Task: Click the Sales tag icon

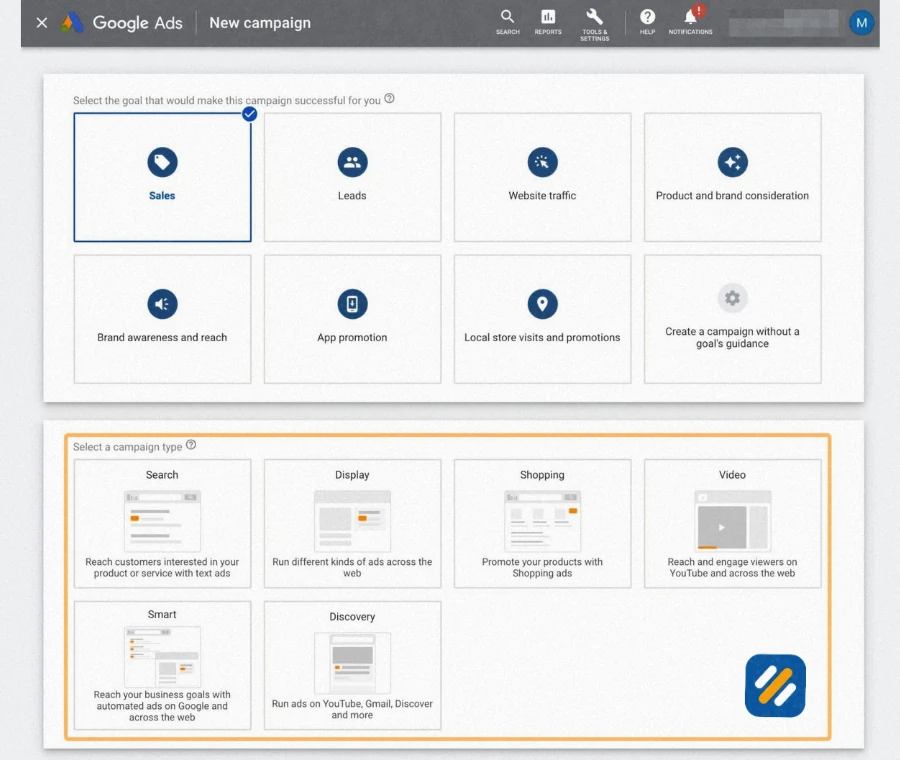Action: click(x=162, y=162)
